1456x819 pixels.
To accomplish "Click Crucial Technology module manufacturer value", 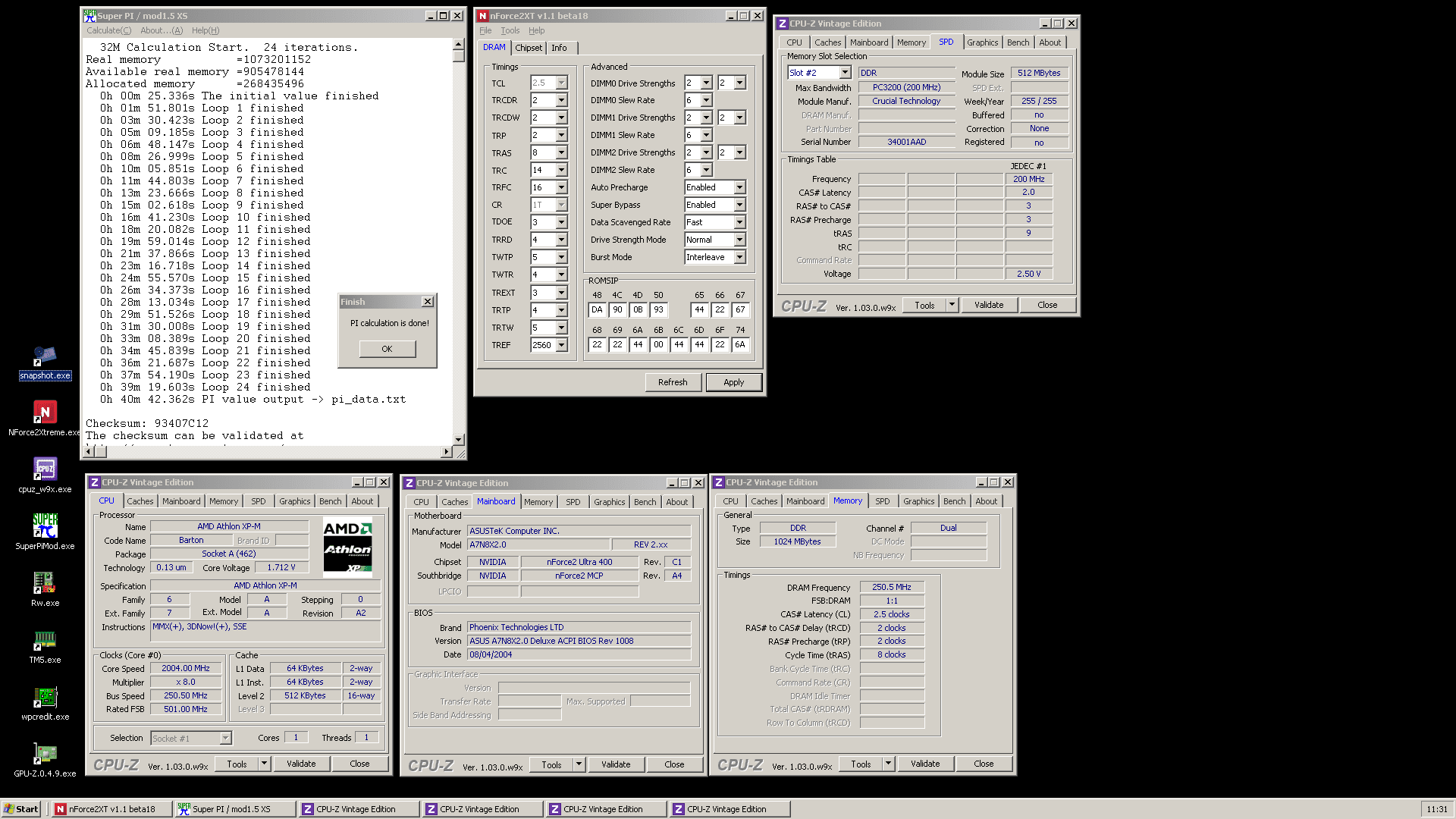I will [x=907, y=101].
